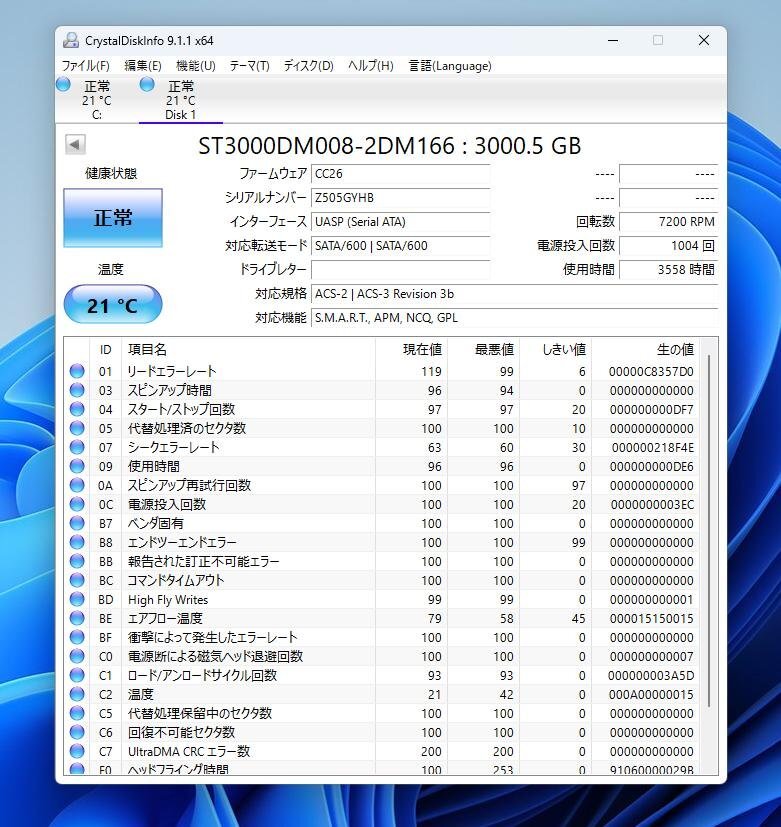Open the テーマ(T) menu
This screenshot has width=781, height=827.
(x=249, y=66)
